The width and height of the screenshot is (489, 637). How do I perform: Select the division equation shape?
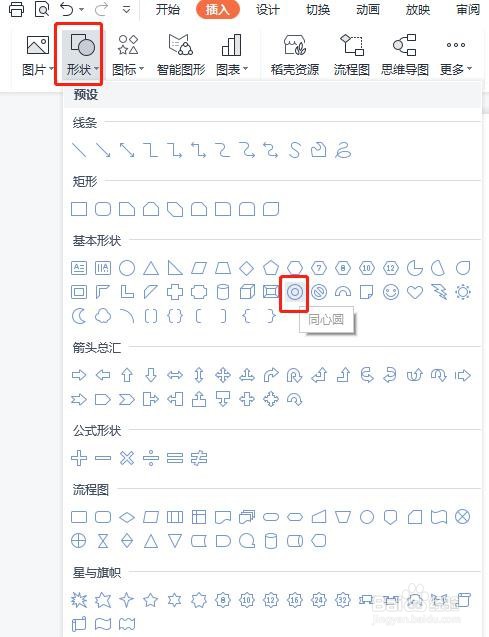coord(151,458)
